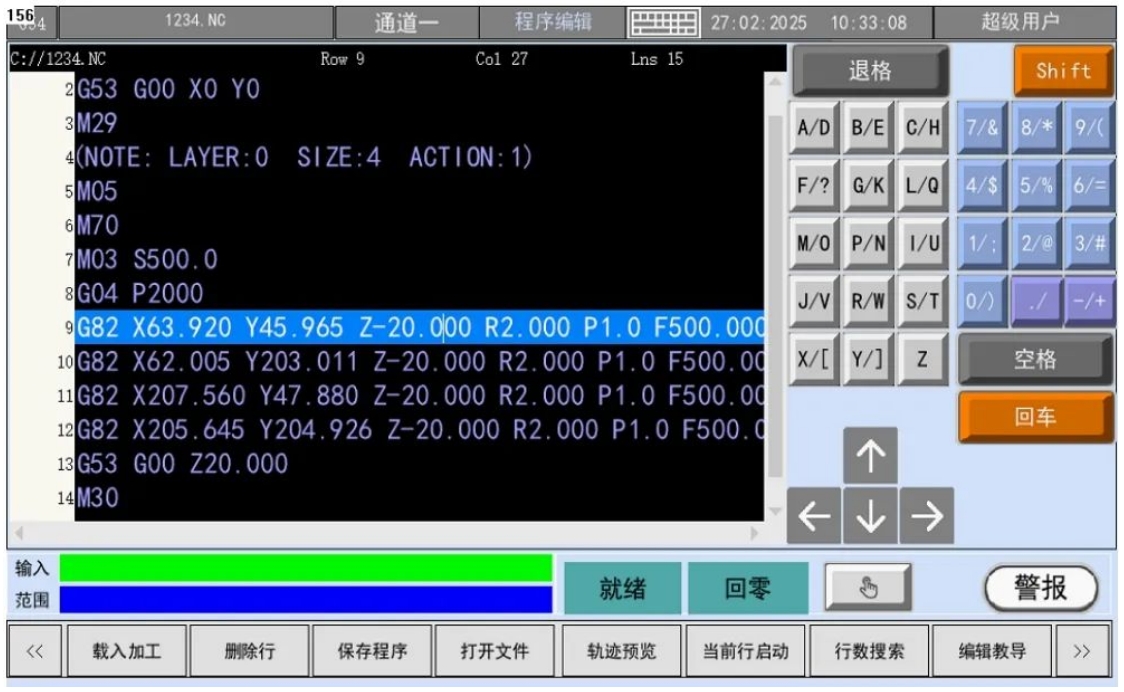This screenshot has width=1124, height=692.
Task: Select 轨迹预览 softkey
Action: [621, 651]
